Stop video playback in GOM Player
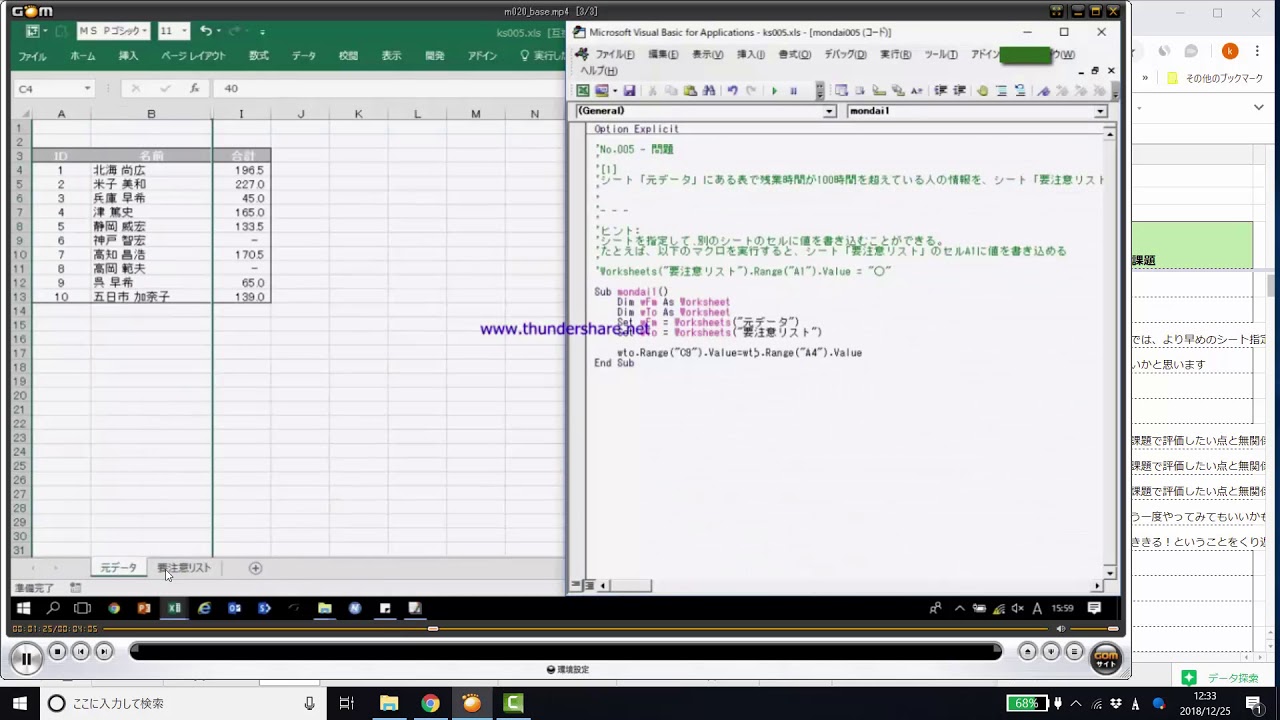The width and height of the screenshot is (1280, 720). coord(58,652)
